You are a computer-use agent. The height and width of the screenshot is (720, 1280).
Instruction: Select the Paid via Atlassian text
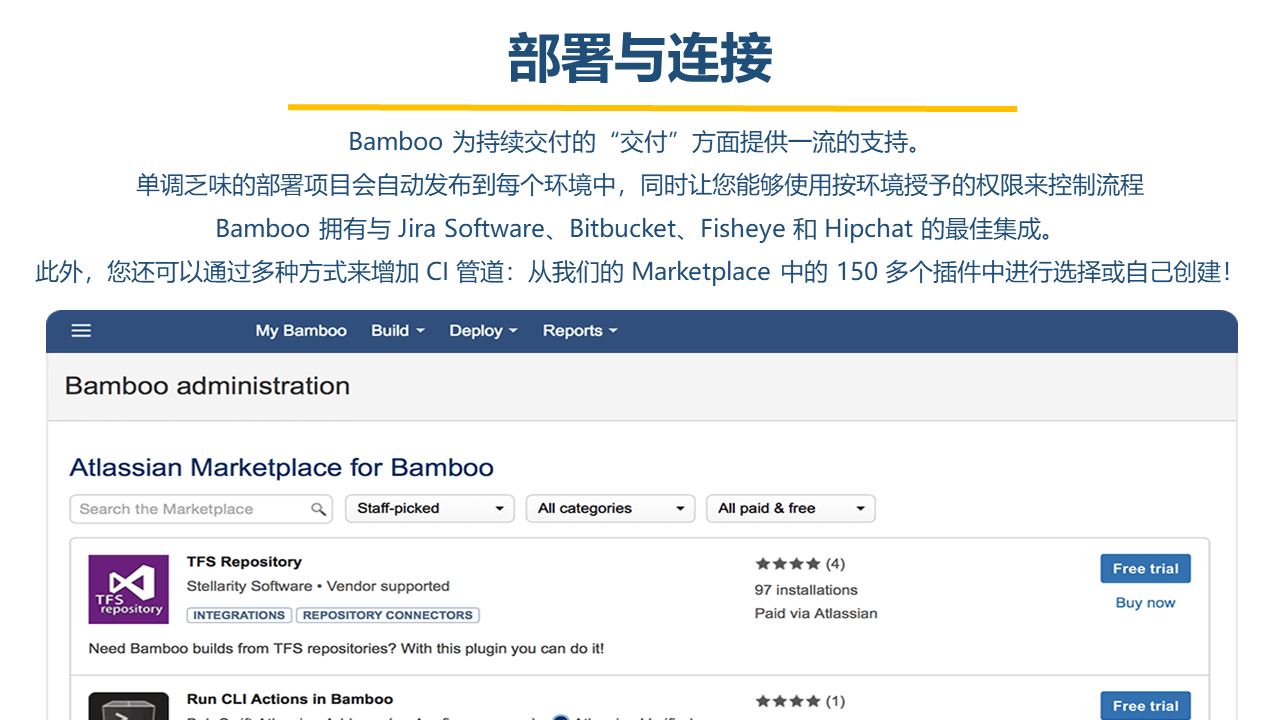[x=816, y=613]
